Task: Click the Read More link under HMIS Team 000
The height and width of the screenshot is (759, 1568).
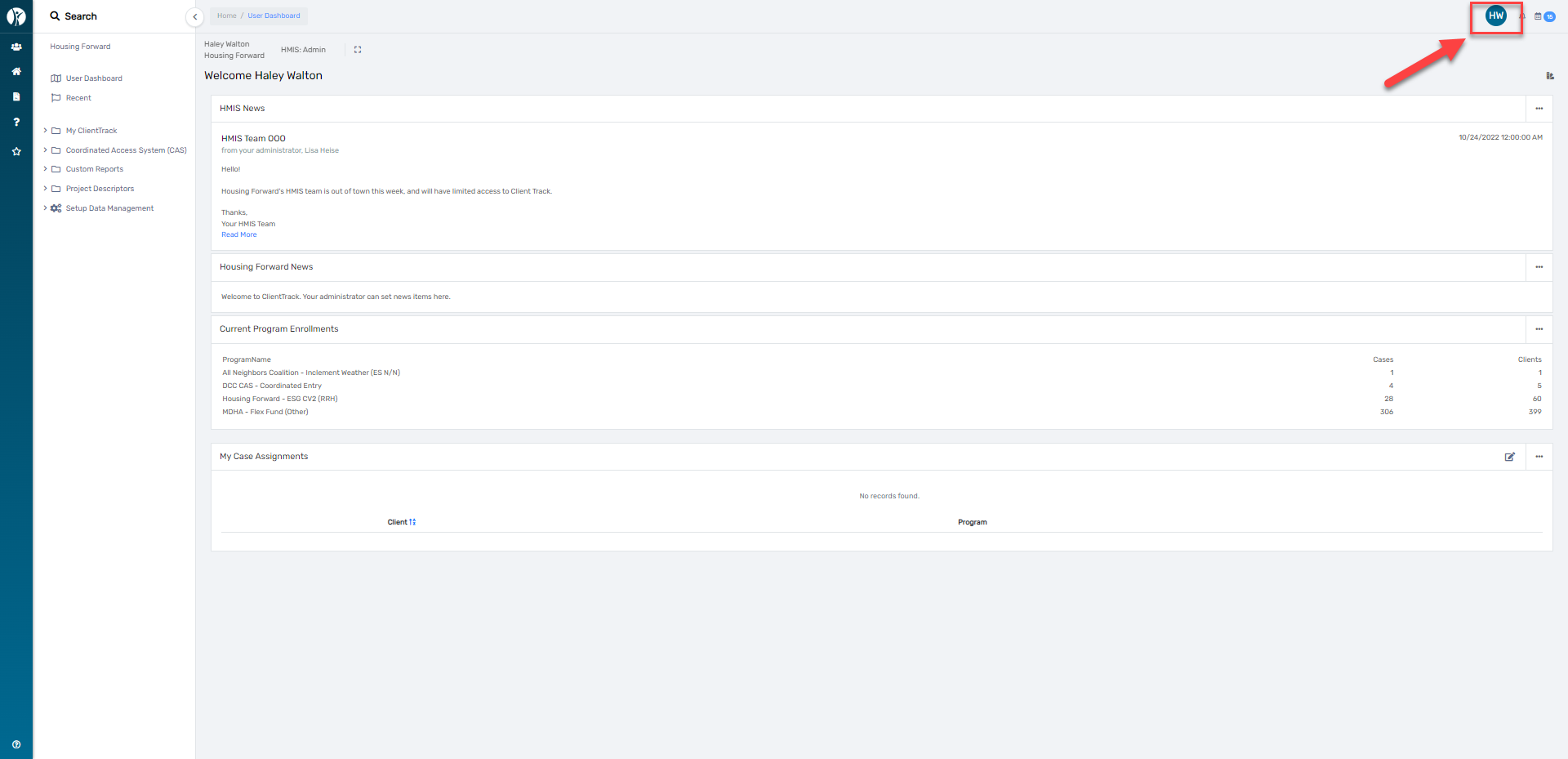Action: click(x=238, y=234)
